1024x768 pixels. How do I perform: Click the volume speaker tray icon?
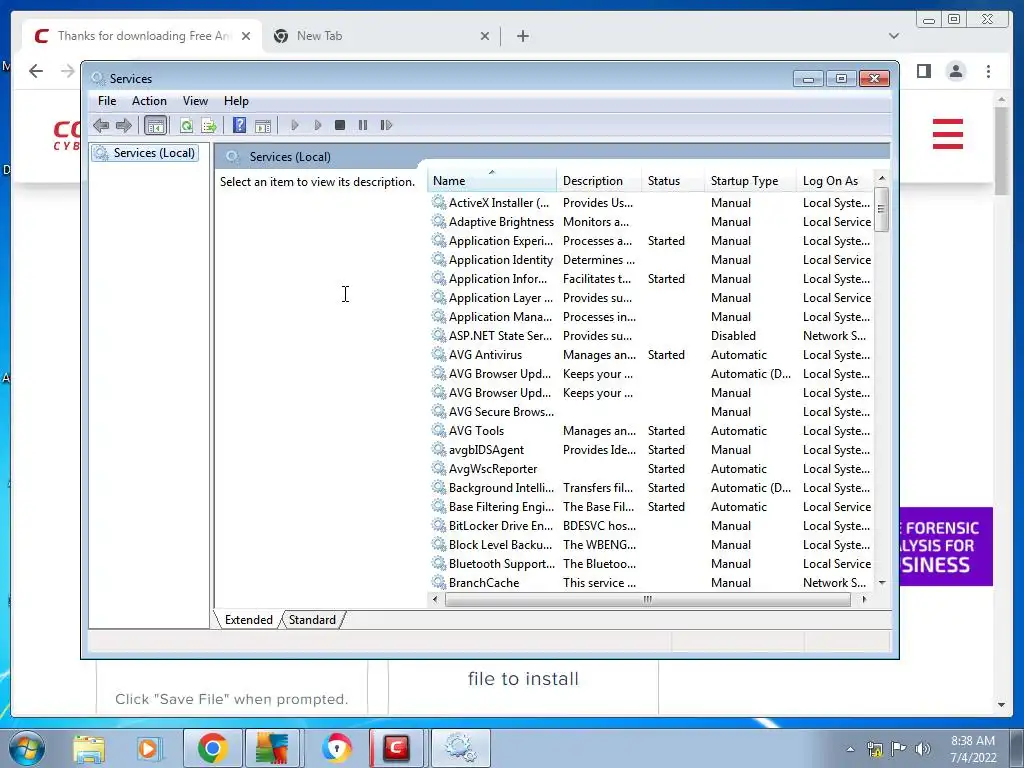923,749
